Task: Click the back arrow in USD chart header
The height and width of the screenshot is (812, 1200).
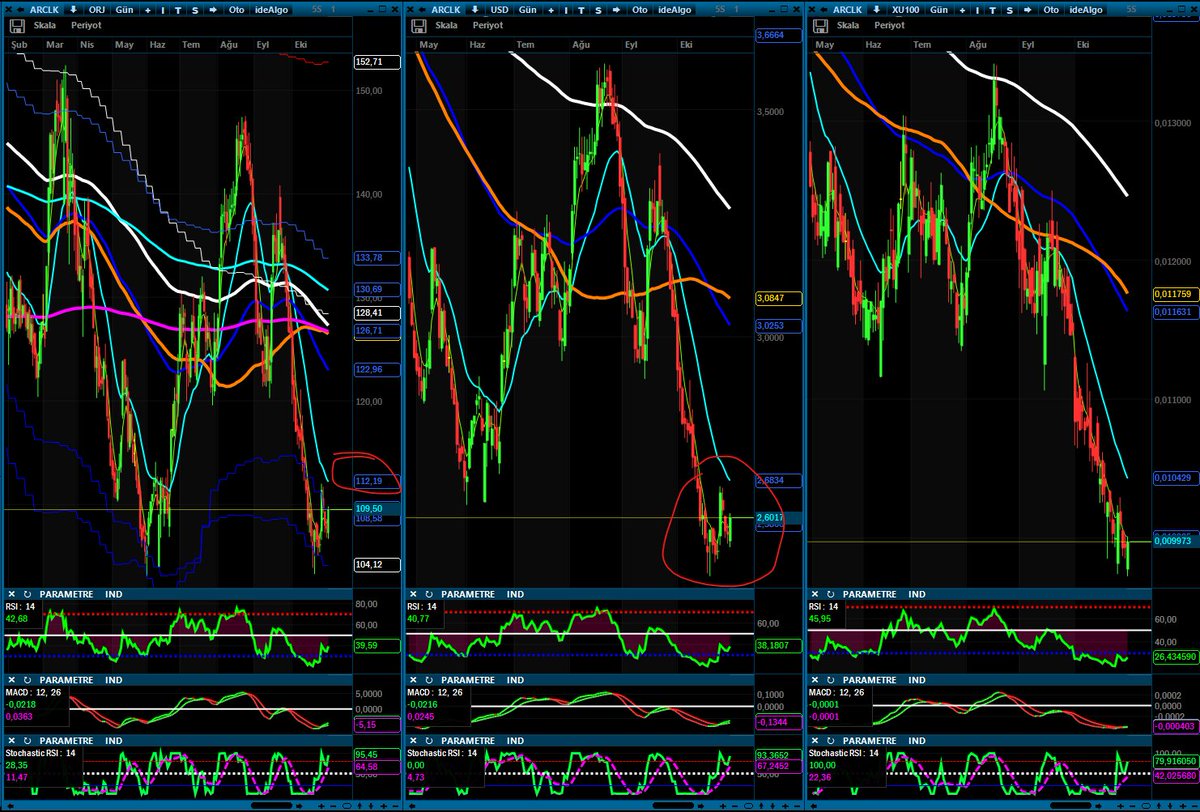Action: 422,10
